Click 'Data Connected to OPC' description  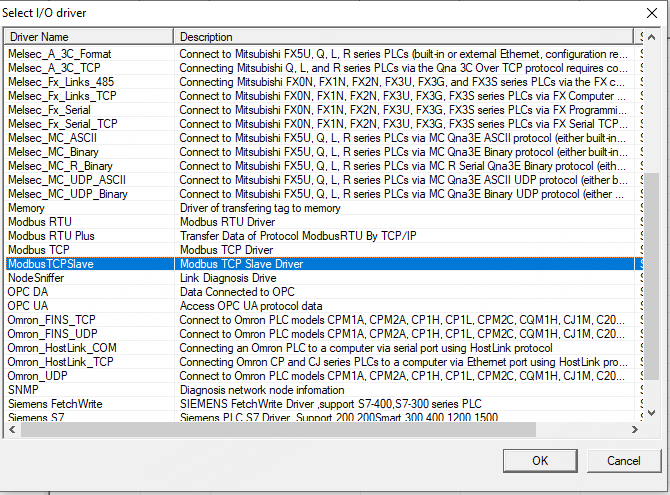click(237, 292)
